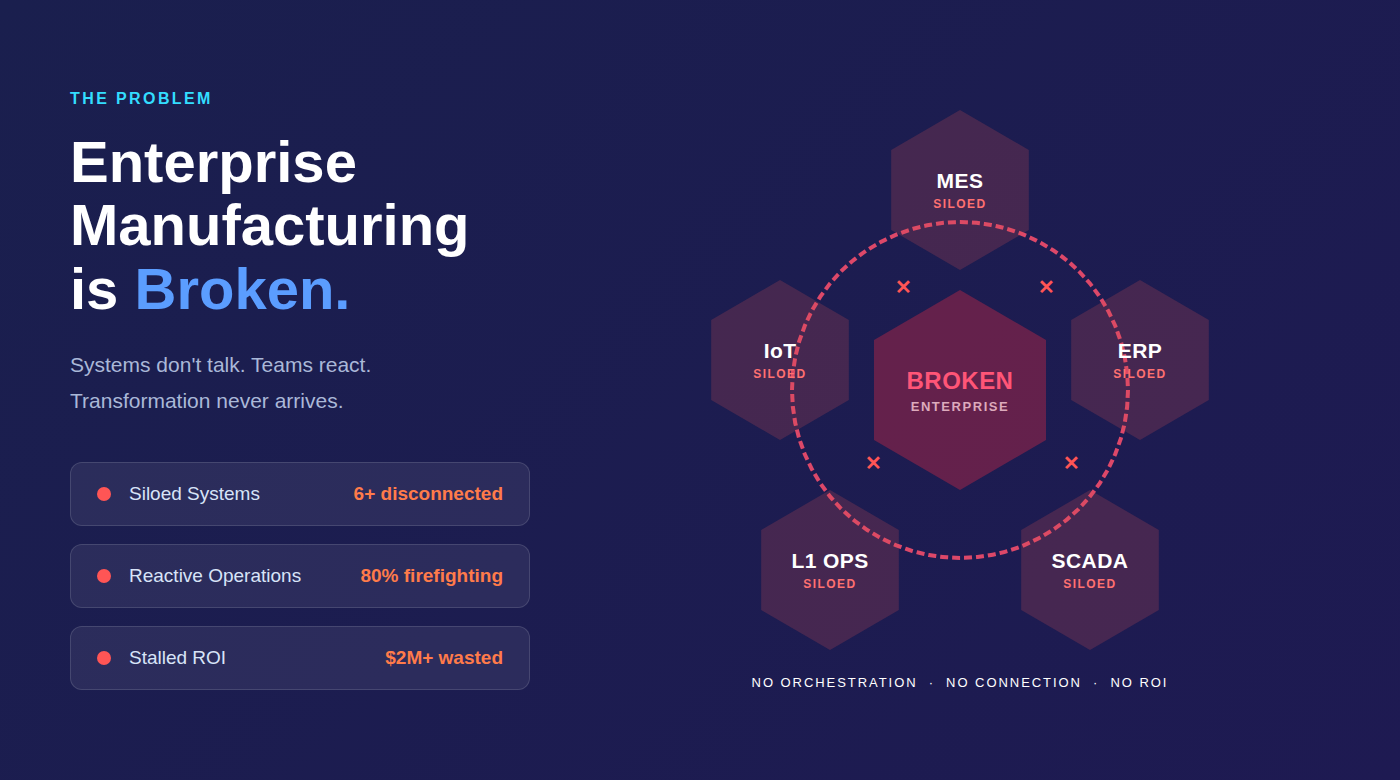Click the blue "Broken." headline word
Image resolution: width=1400 pixels, height=780 pixels.
click(x=242, y=289)
